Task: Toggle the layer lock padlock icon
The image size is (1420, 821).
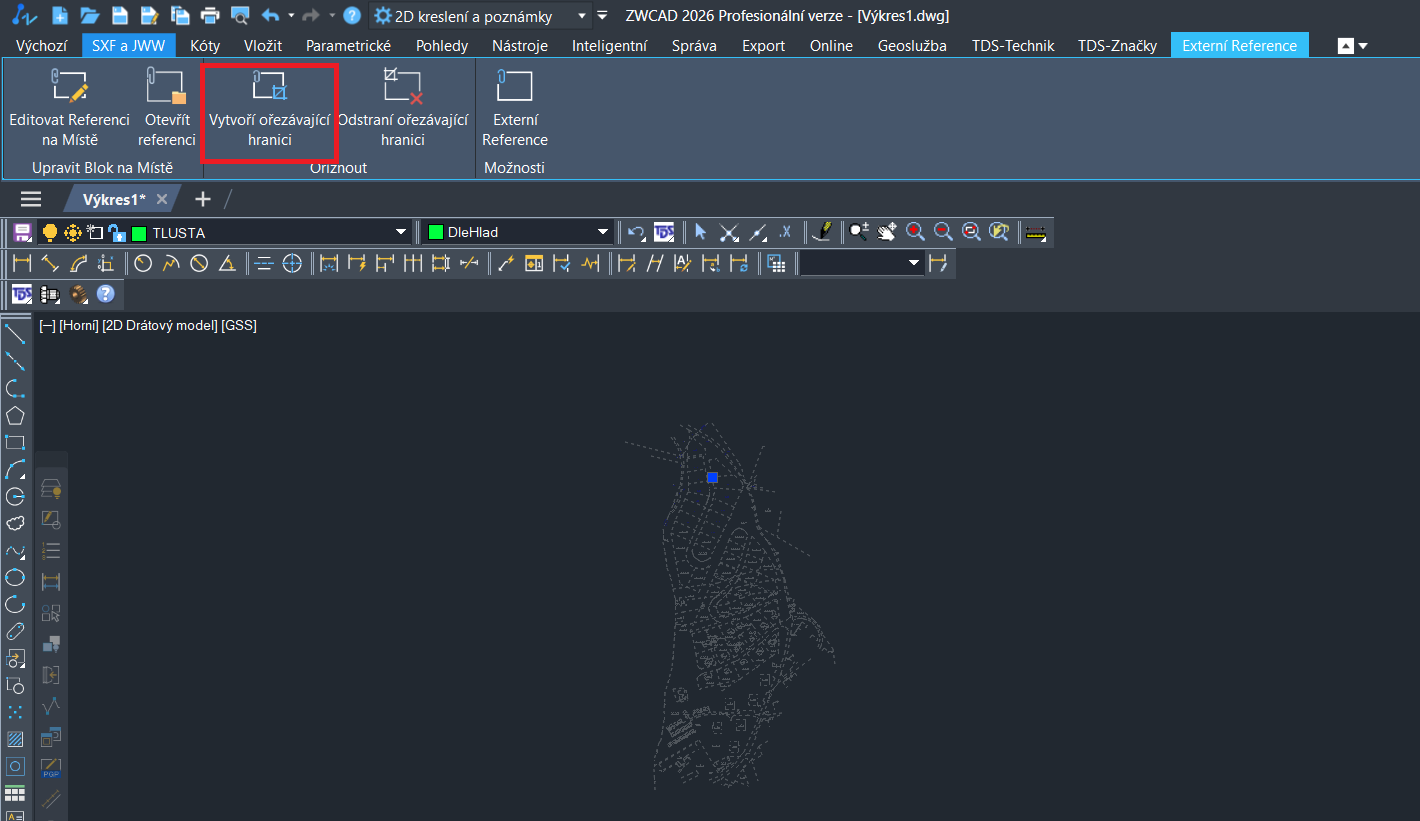Action: [x=117, y=233]
